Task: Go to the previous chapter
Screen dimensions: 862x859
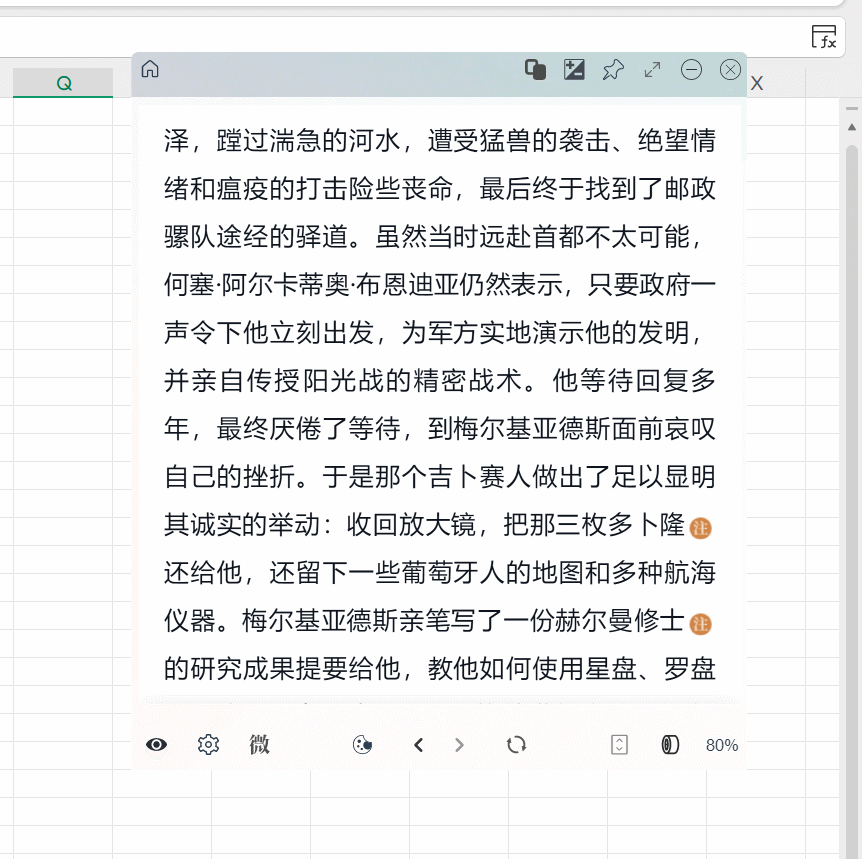Action: (418, 744)
